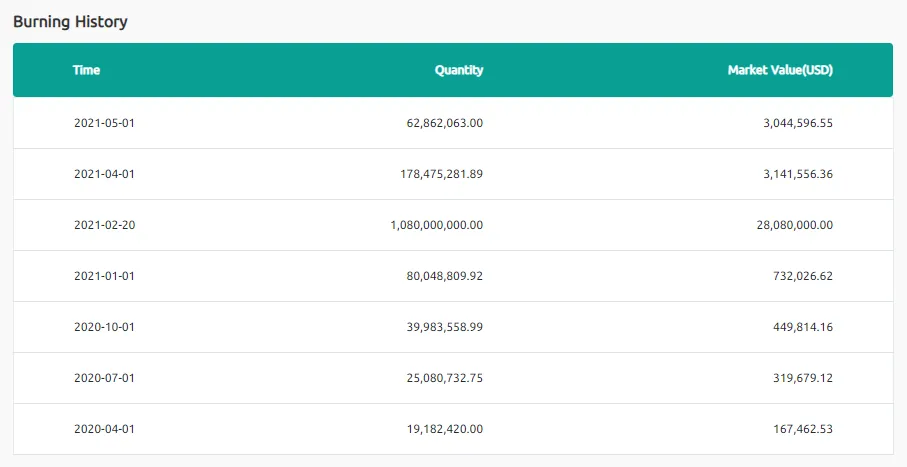Click quantity 39,983,558.99
The width and height of the screenshot is (907, 467).
pos(445,326)
